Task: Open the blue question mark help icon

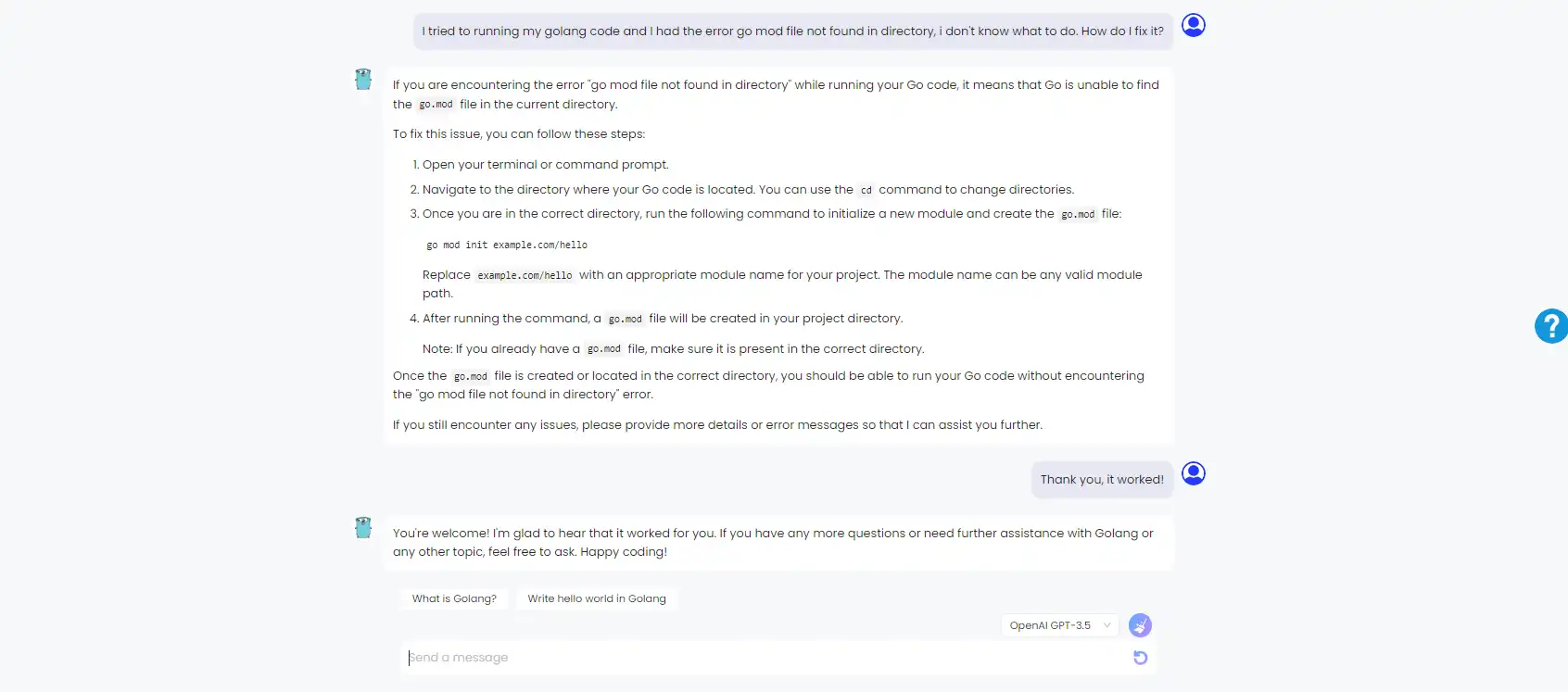Action: tap(1550, 326)
